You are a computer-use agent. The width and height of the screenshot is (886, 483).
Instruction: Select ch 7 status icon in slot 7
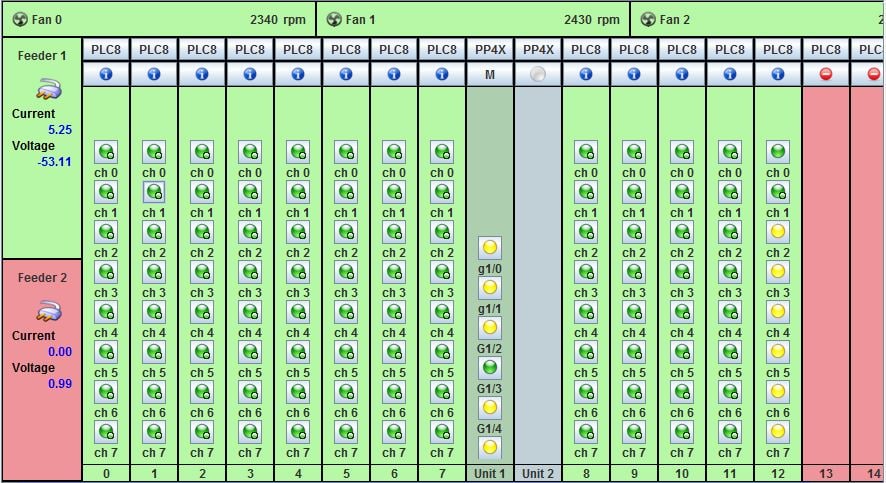click(x=442, y=432)
